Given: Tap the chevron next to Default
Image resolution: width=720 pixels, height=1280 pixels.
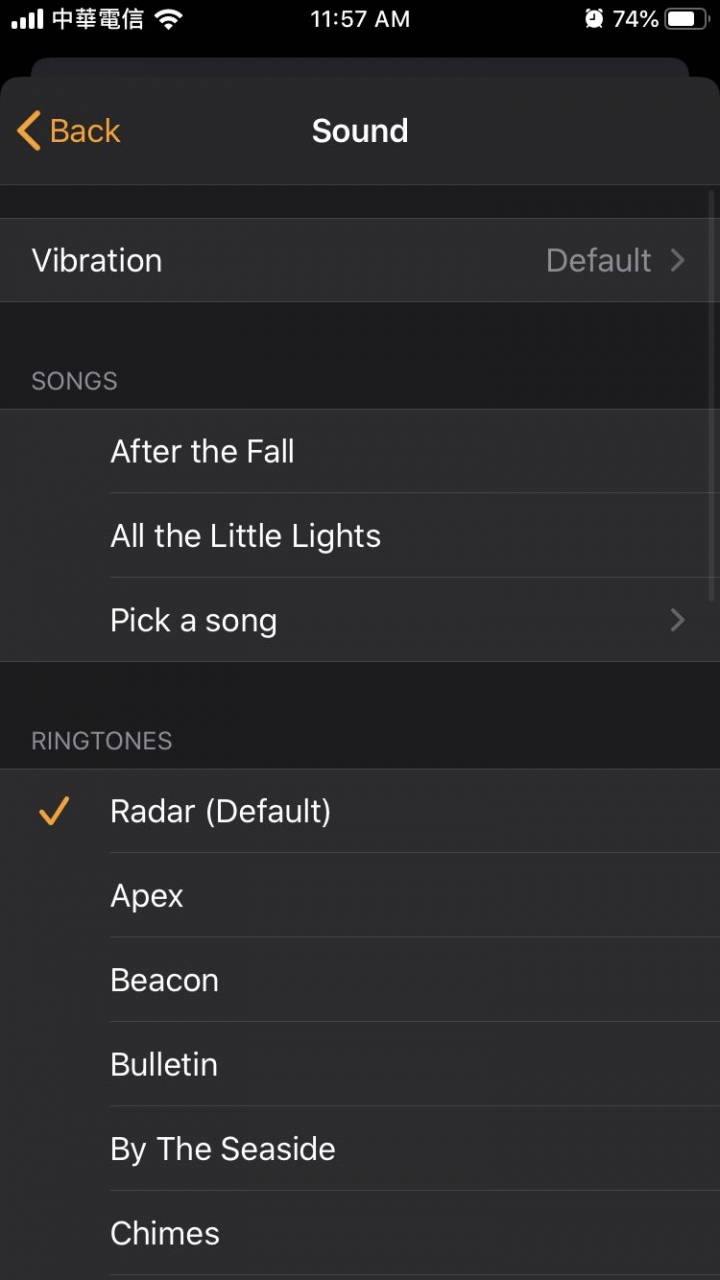Looking at the screenshot, I should coord(677,260).
